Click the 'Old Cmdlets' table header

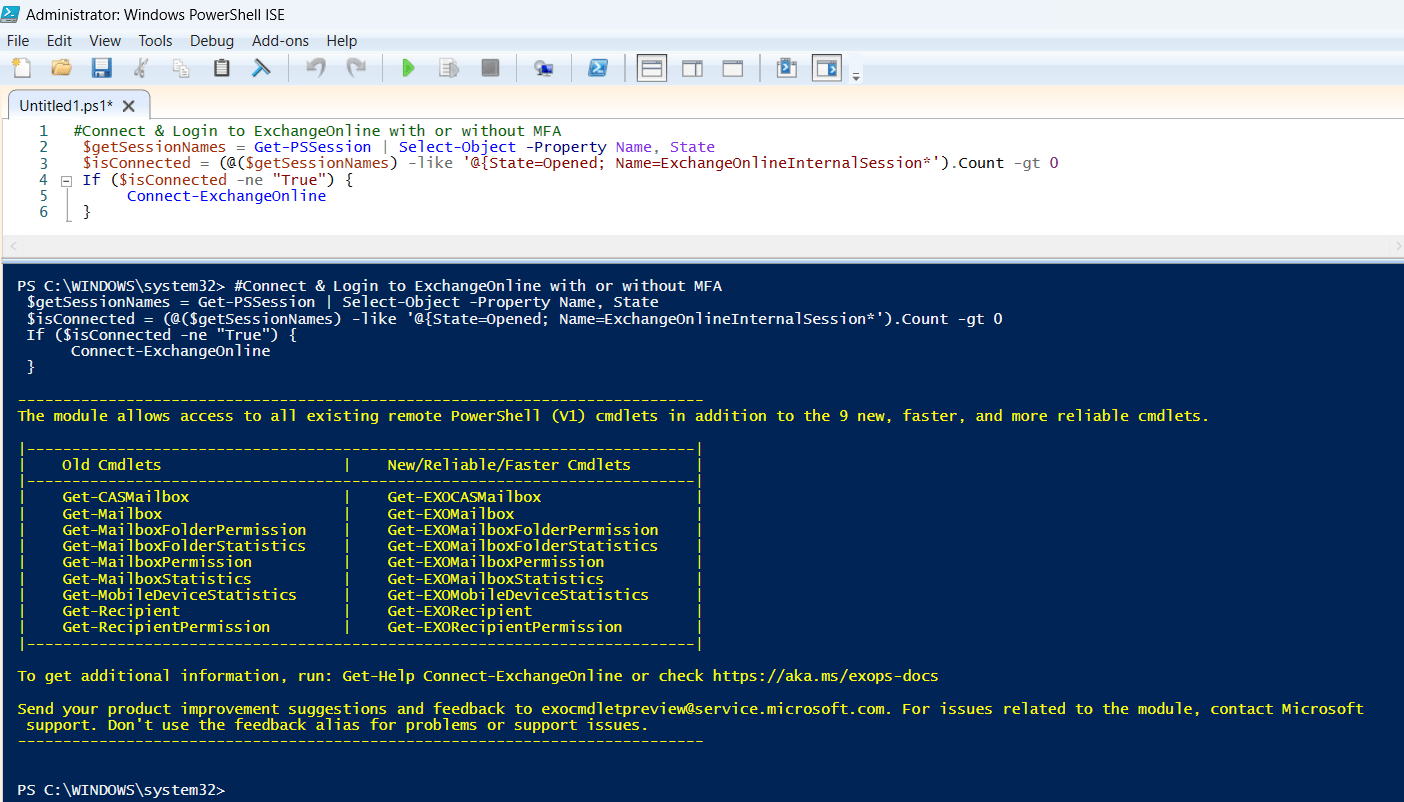[112, 465]
